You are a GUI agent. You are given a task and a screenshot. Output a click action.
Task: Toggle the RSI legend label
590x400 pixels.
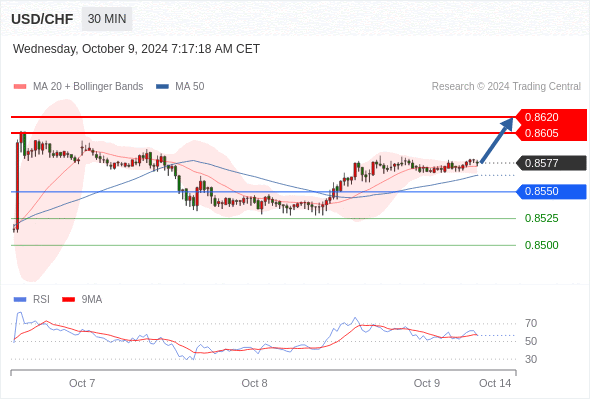[x=41, y=300]
